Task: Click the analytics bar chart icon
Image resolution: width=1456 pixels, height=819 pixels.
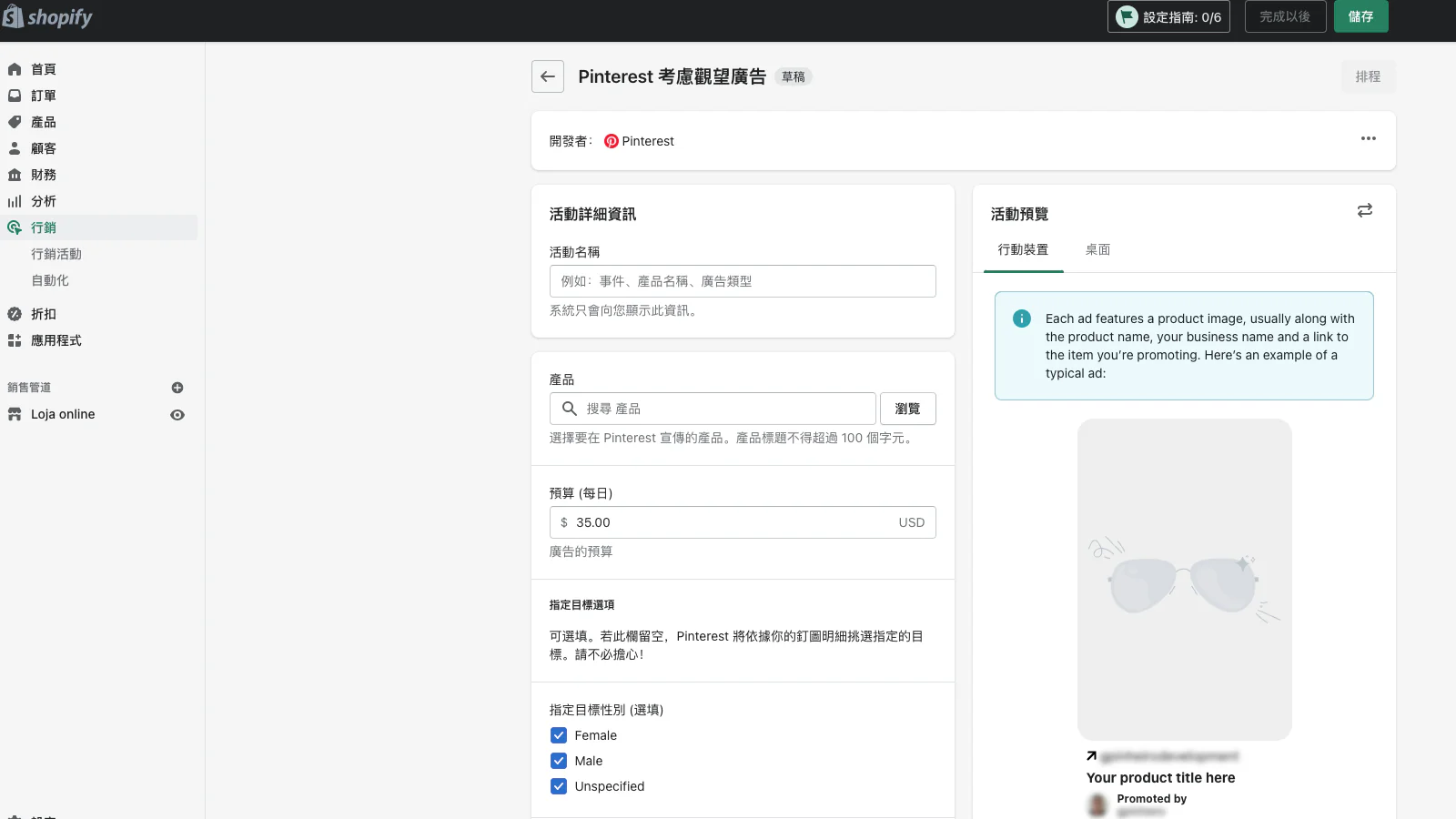Action: [x=15, y=201]
